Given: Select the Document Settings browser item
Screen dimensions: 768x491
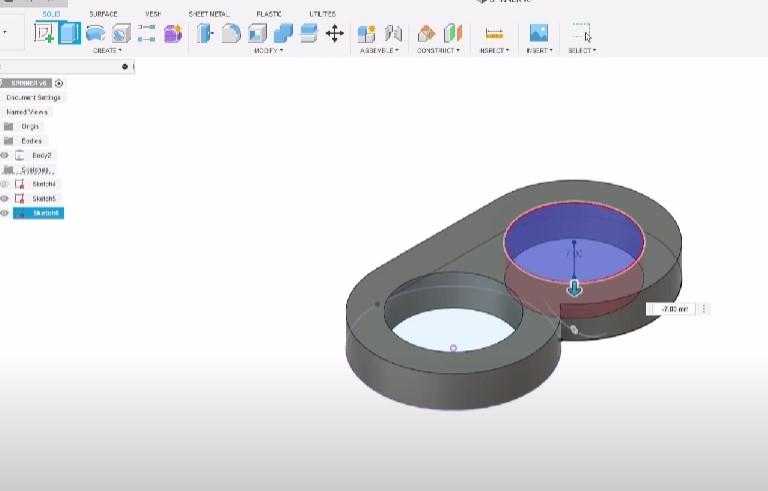Looking at the screenshot, I should click(34, 98).
